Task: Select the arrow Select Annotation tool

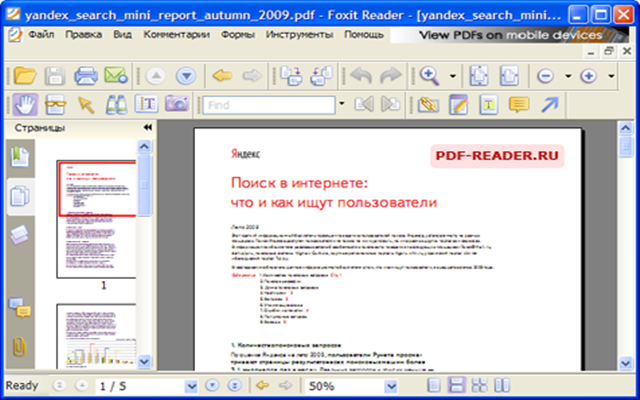Action: pyautogui.click(x=86, y=105)
